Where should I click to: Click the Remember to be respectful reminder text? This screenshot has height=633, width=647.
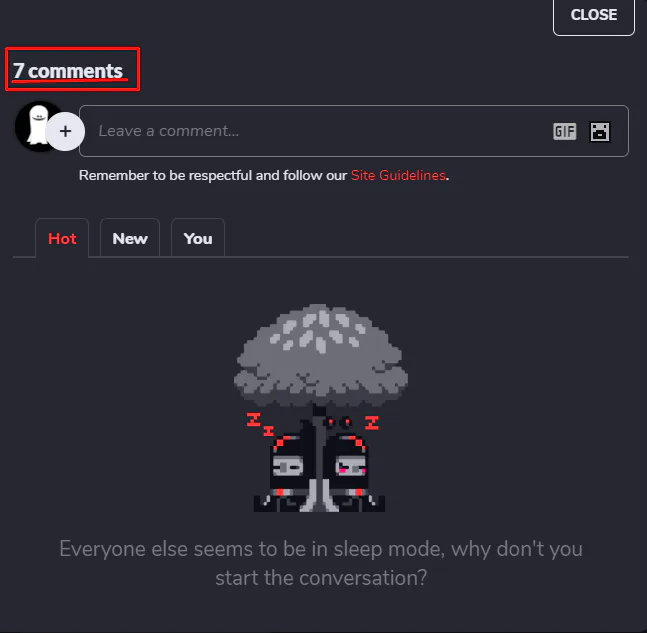264,175
